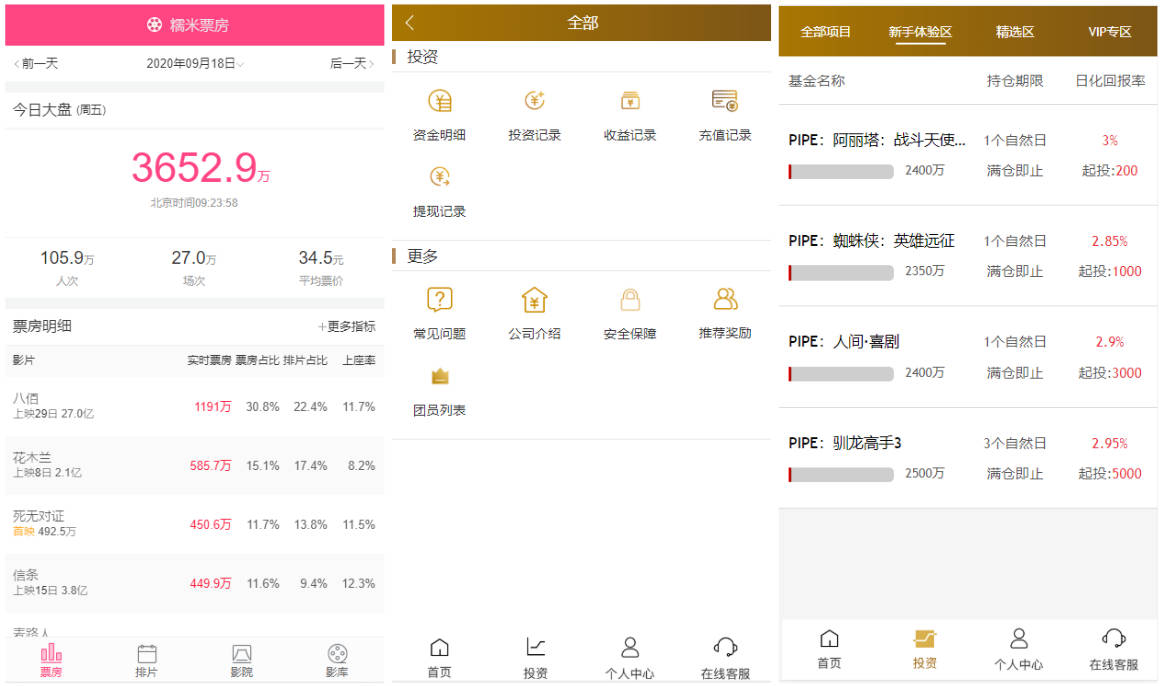1161x686 pixels.
Task: Click progress bar of 阿丽塔 fund
Action: [841, 171]
